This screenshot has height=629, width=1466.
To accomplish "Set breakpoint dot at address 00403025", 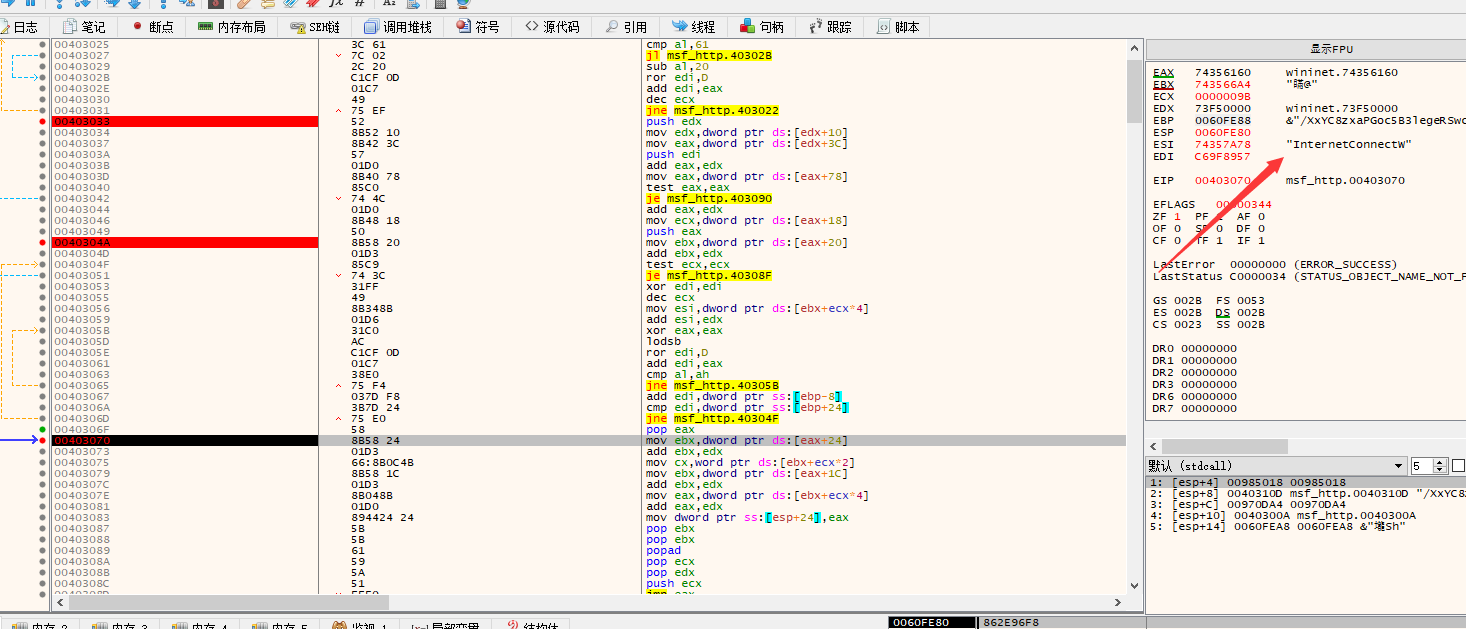I will pyautogui.click(x=42, y=45).
